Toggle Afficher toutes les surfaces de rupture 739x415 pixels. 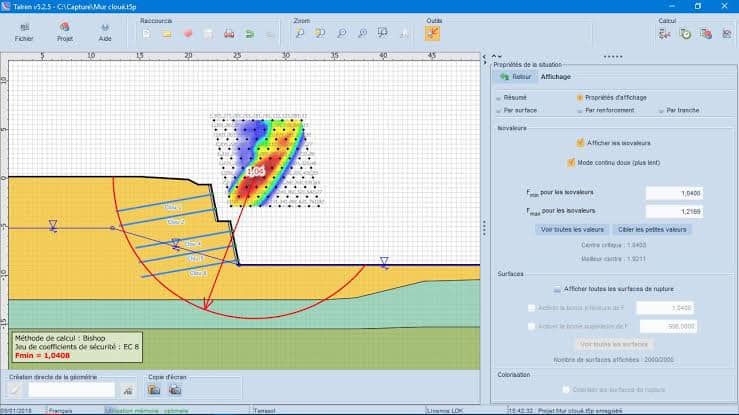557,289
